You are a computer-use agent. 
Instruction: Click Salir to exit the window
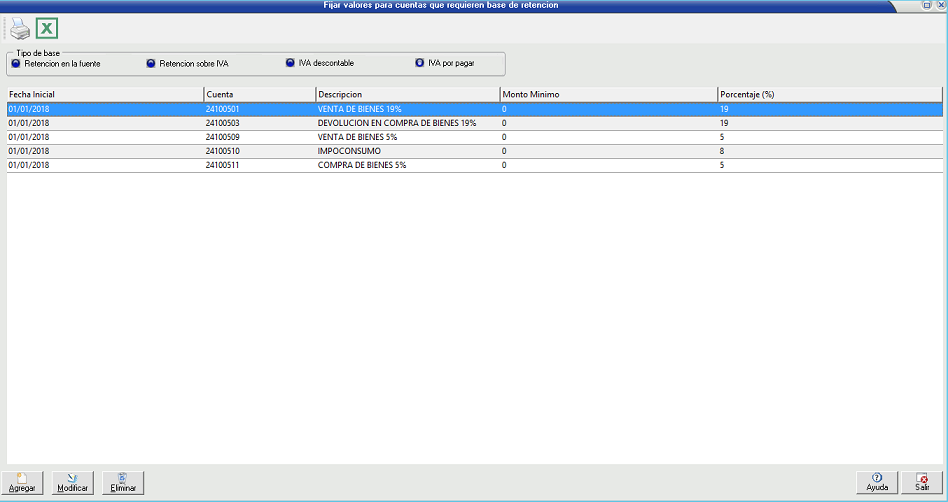[x=922, y=483]
